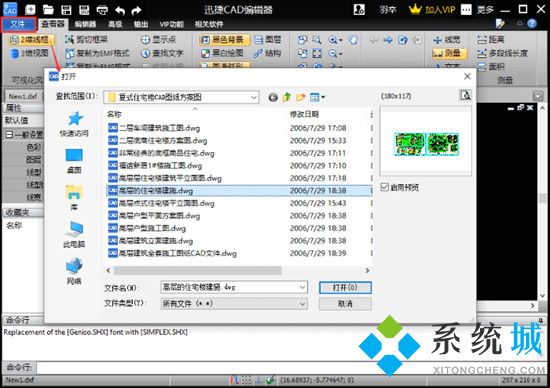Click the Redo arrow icon

[136, 11]
